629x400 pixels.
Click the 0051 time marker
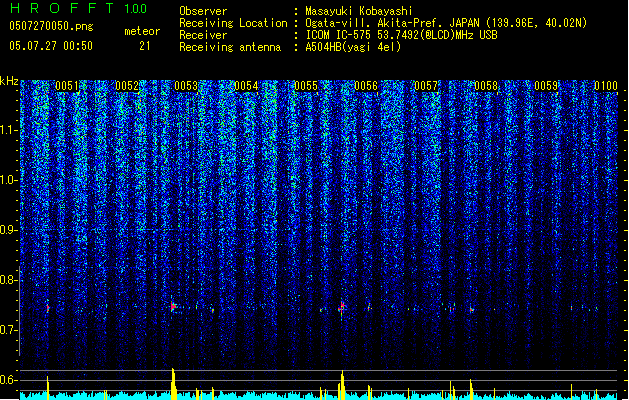[x=67, y=86]
